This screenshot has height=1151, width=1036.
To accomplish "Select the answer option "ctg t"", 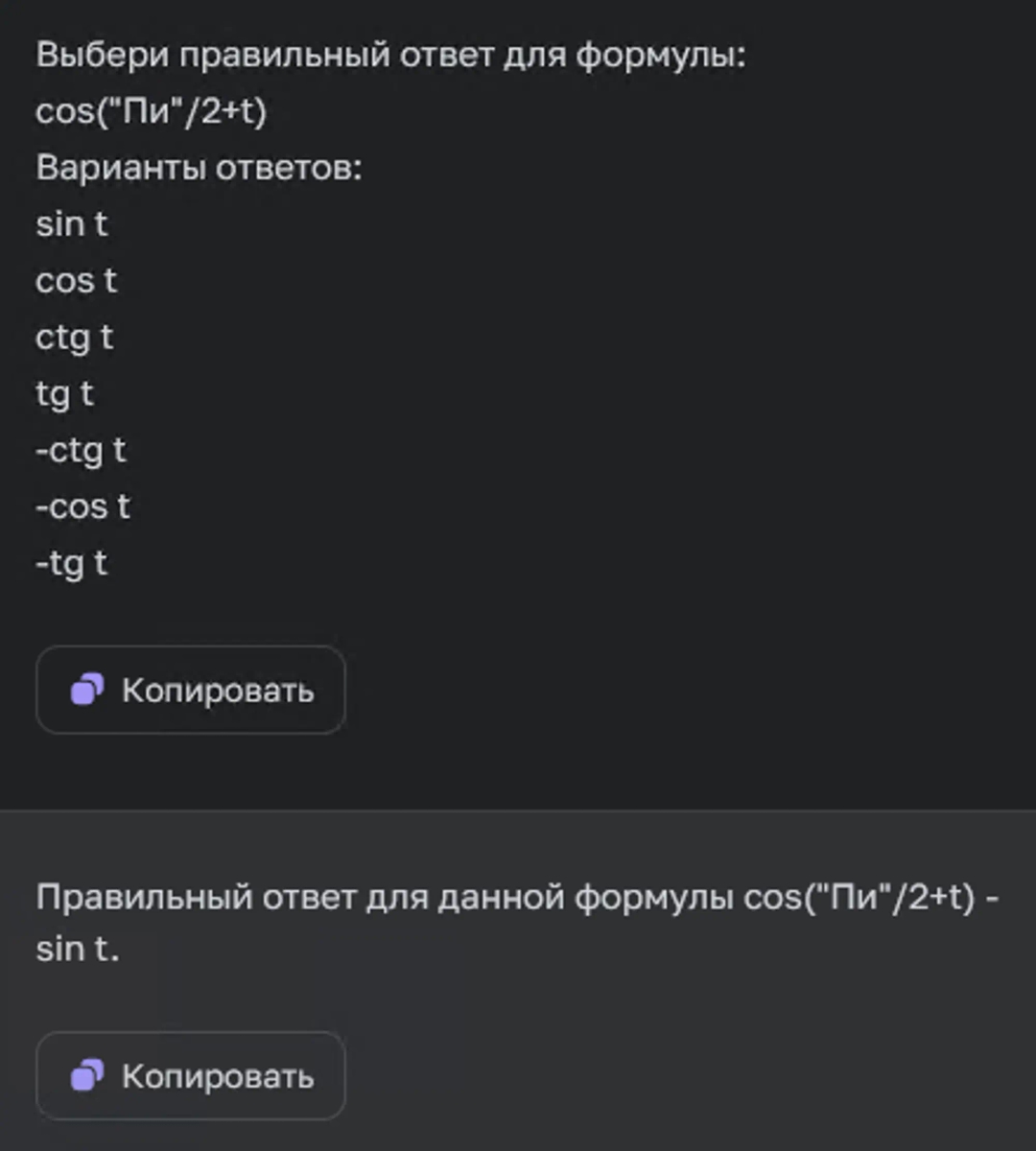I will tap(74, 337).
